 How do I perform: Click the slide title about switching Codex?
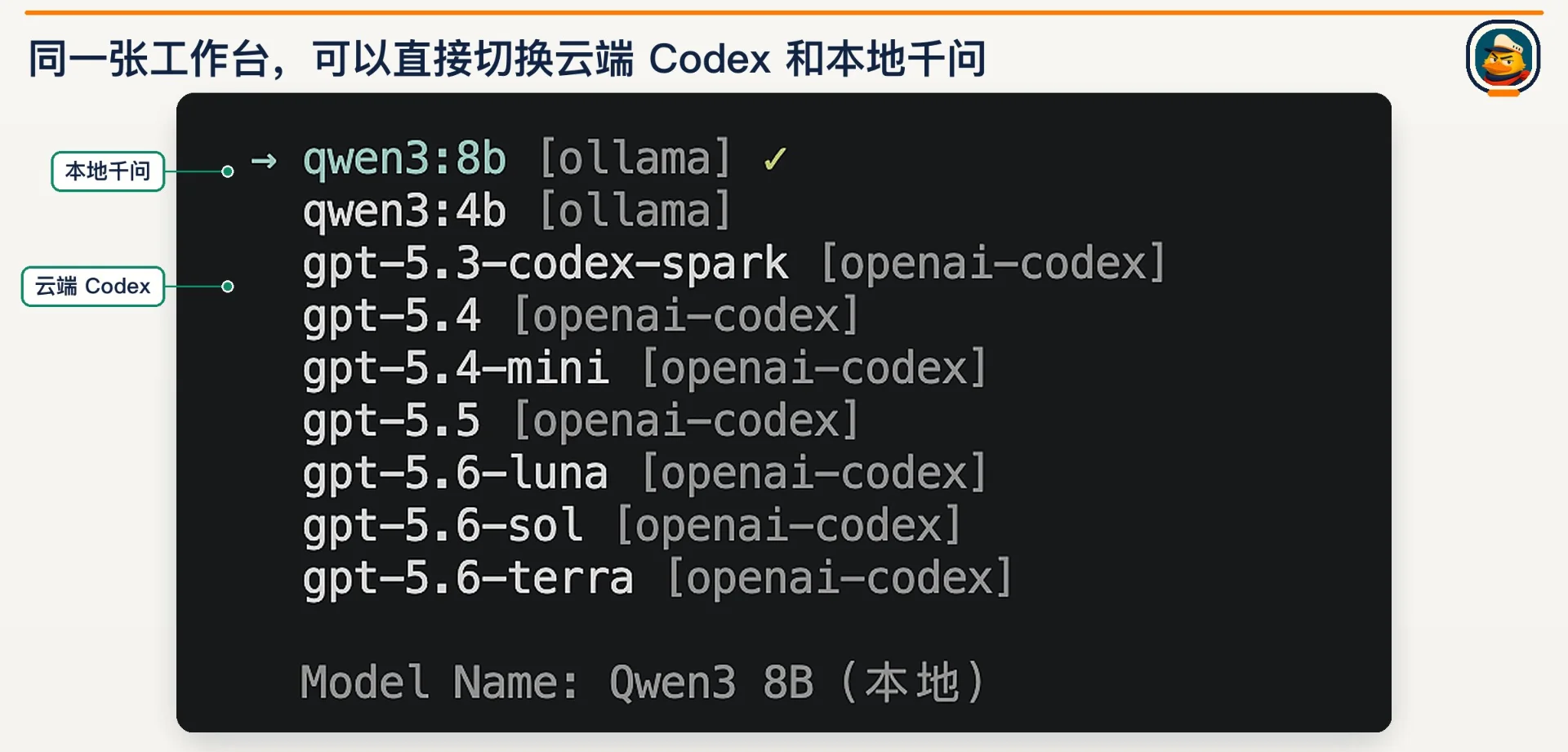[x=507, y=59]
